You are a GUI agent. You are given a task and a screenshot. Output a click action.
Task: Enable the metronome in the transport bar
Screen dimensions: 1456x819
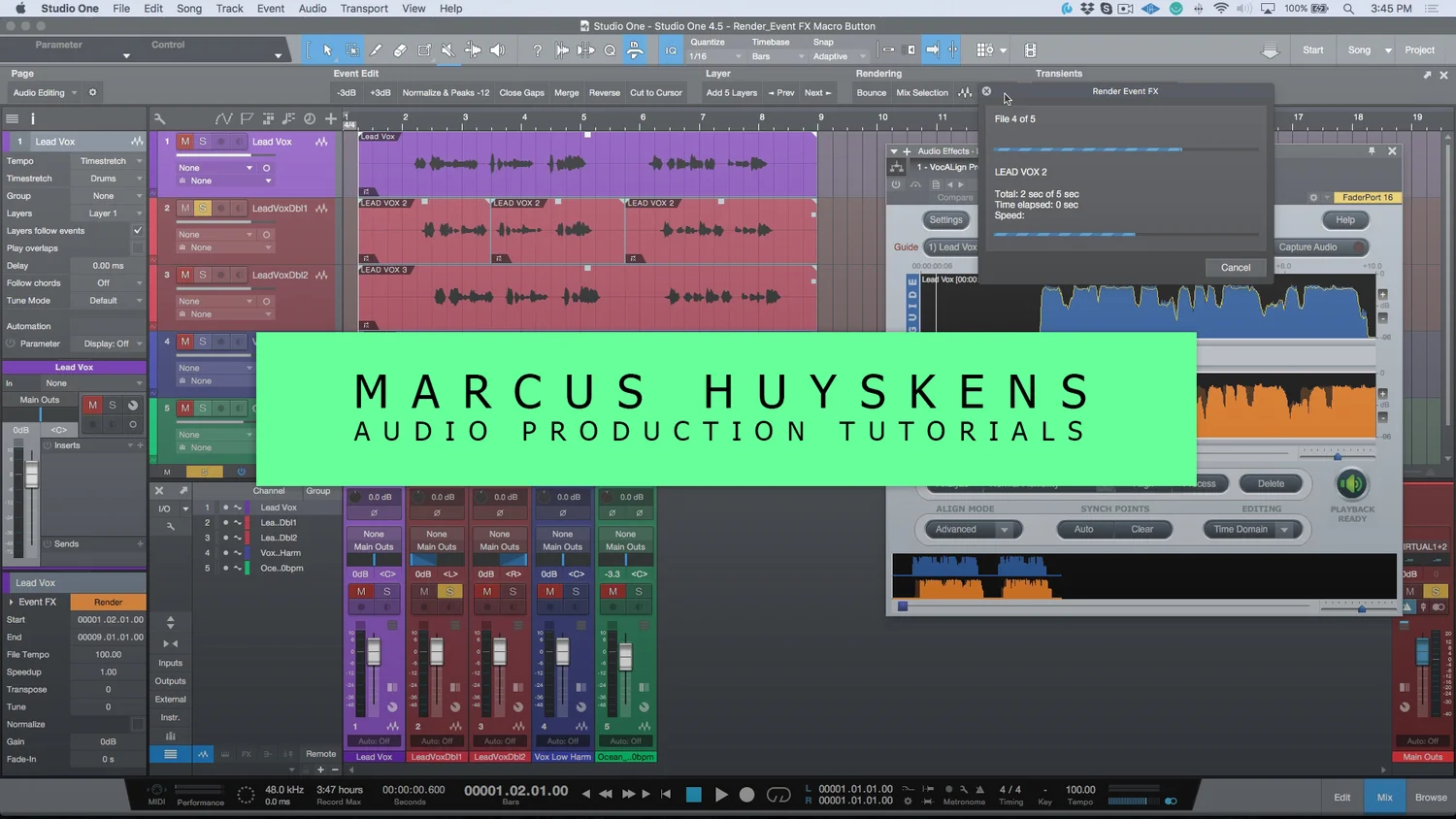[977, 788]
